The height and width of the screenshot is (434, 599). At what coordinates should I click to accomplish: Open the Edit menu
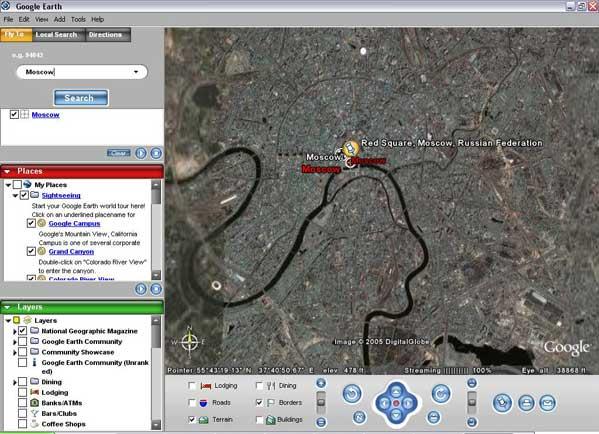24,19
